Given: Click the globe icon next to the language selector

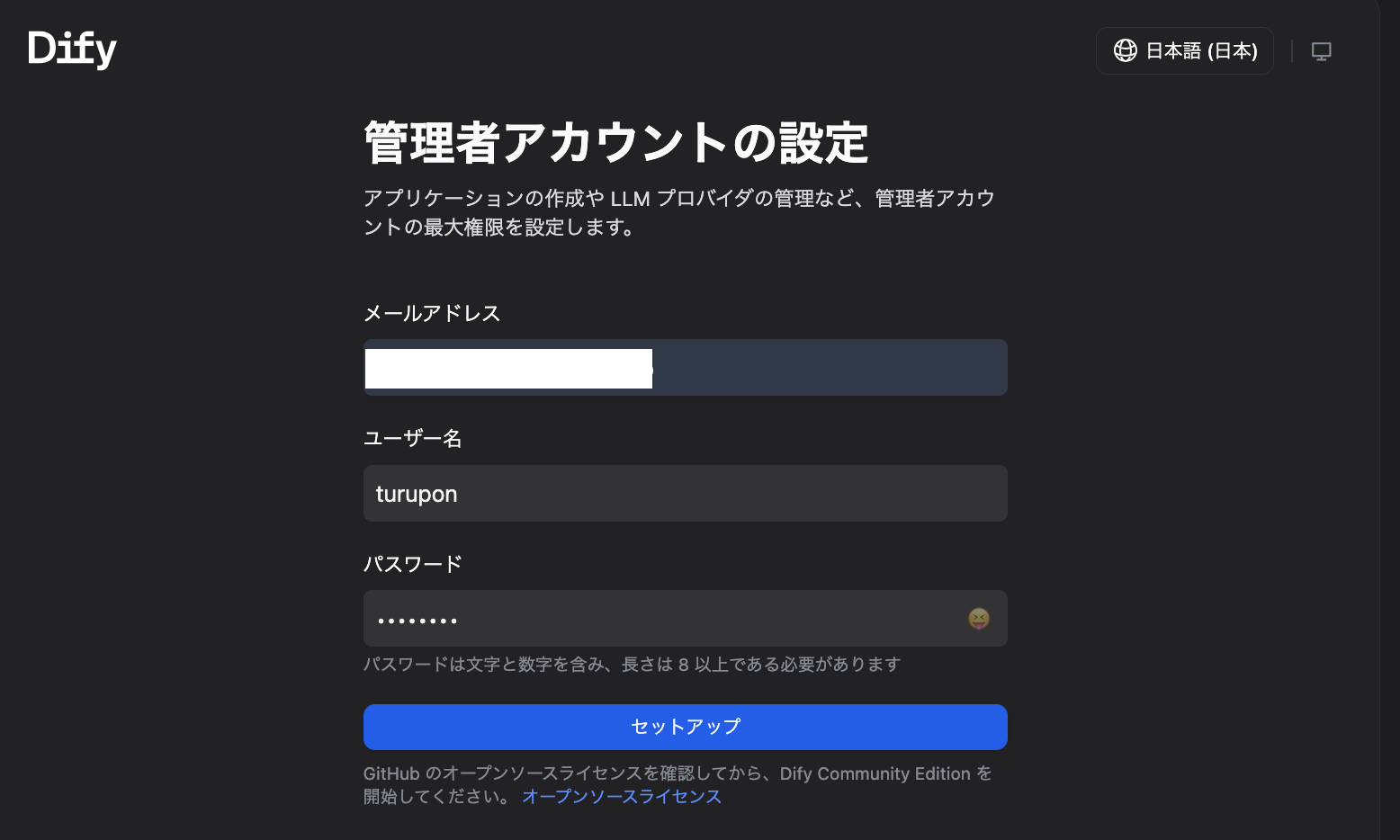Looking at the screenshot, I should point(1126,50).
